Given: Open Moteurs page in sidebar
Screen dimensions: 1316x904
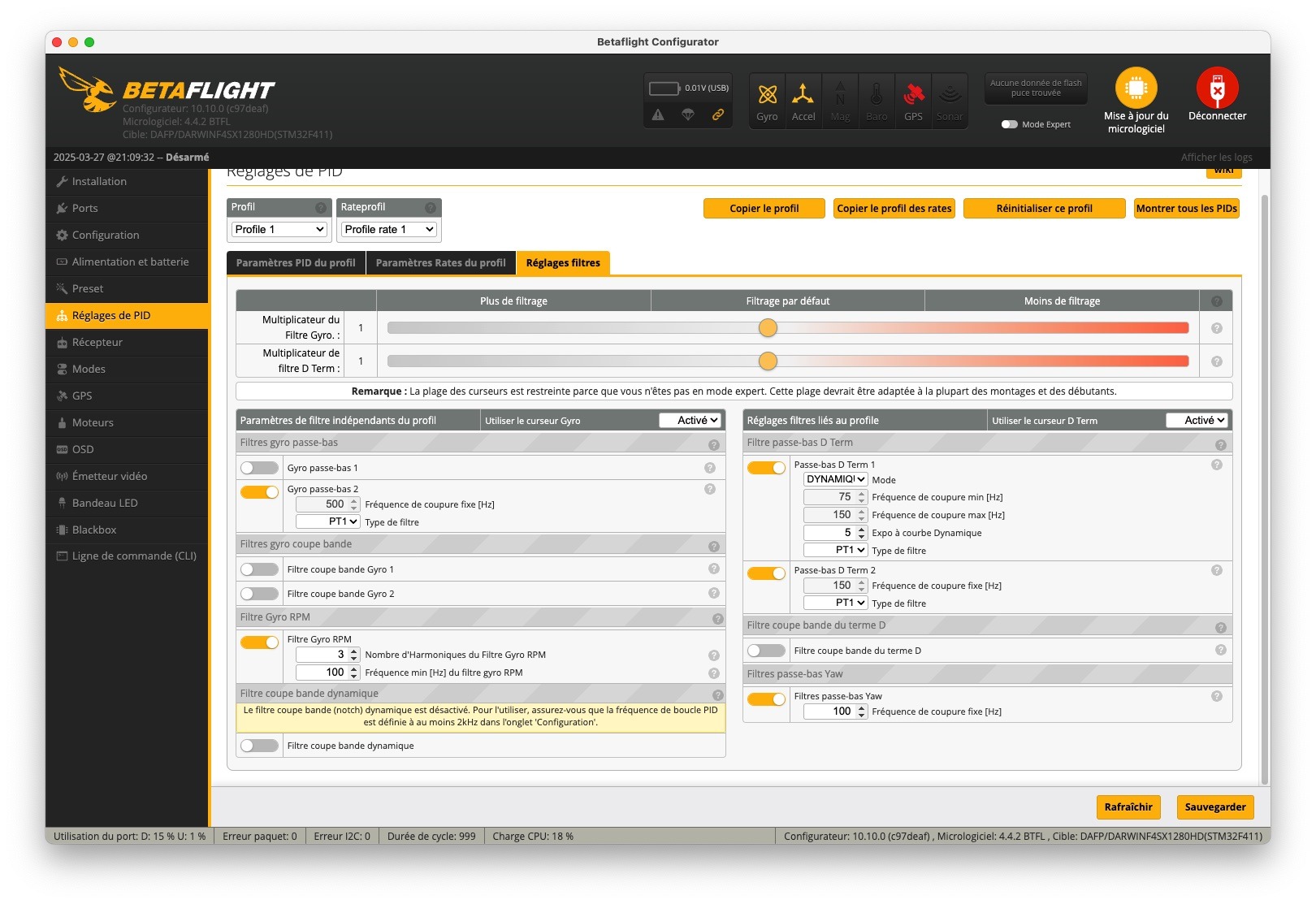Looking at the screenshot, I should tap(128, 422).
